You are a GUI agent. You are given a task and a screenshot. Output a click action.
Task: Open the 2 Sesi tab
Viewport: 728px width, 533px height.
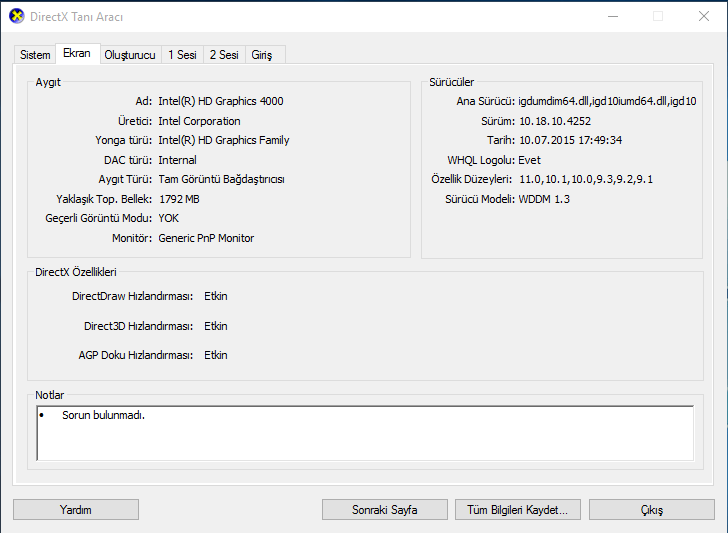[x=224, y=55]
